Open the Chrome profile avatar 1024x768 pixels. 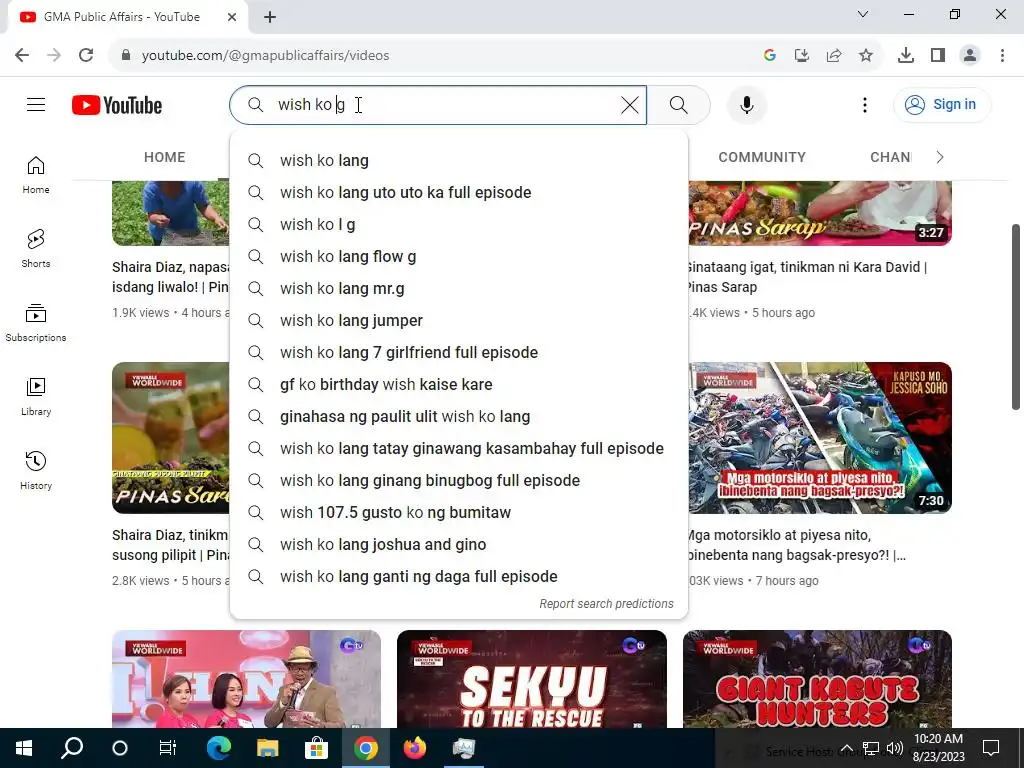click(x=970, y=55)
